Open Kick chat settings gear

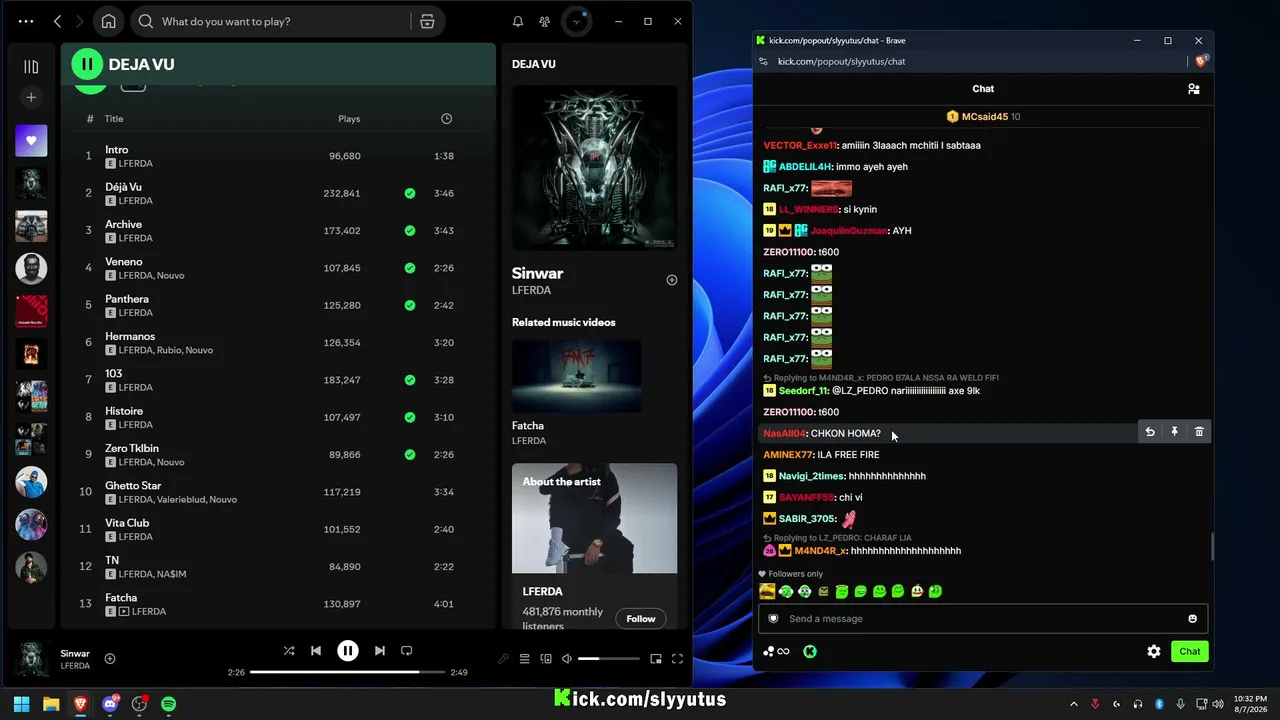1154,651
